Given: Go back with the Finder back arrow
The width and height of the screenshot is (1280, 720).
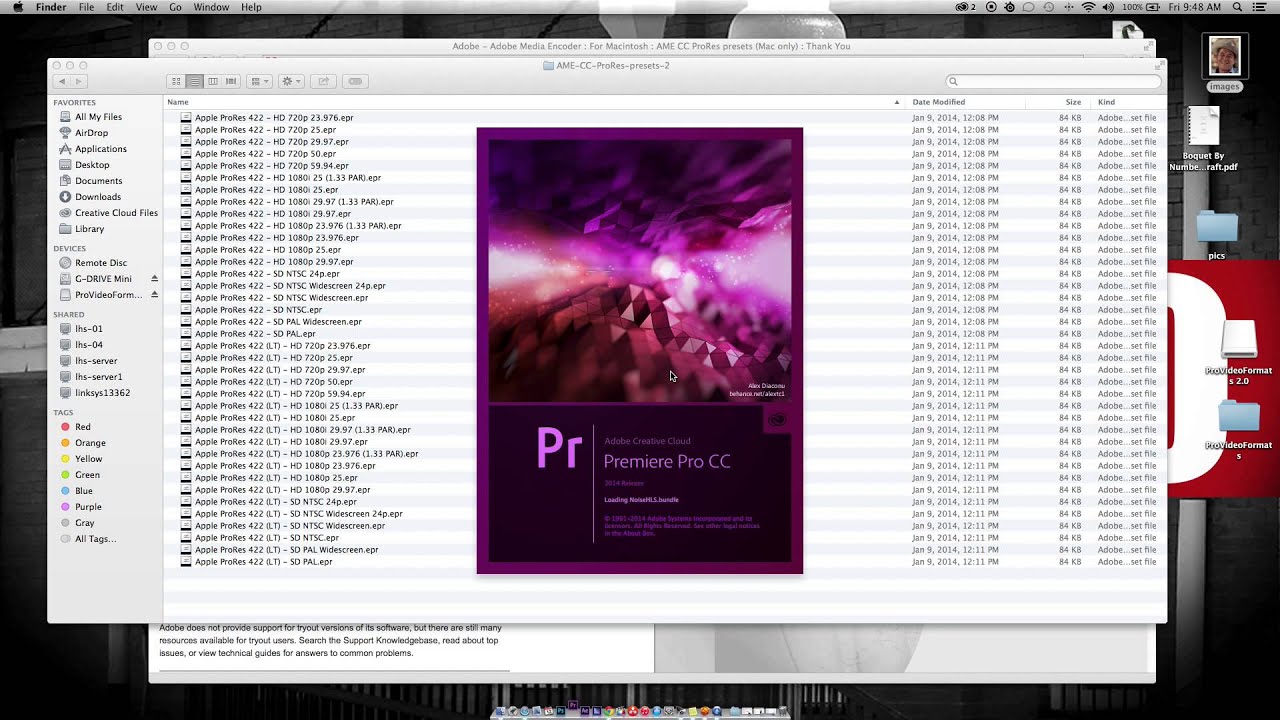Looking at the screenshot, I should coord(62,81).
